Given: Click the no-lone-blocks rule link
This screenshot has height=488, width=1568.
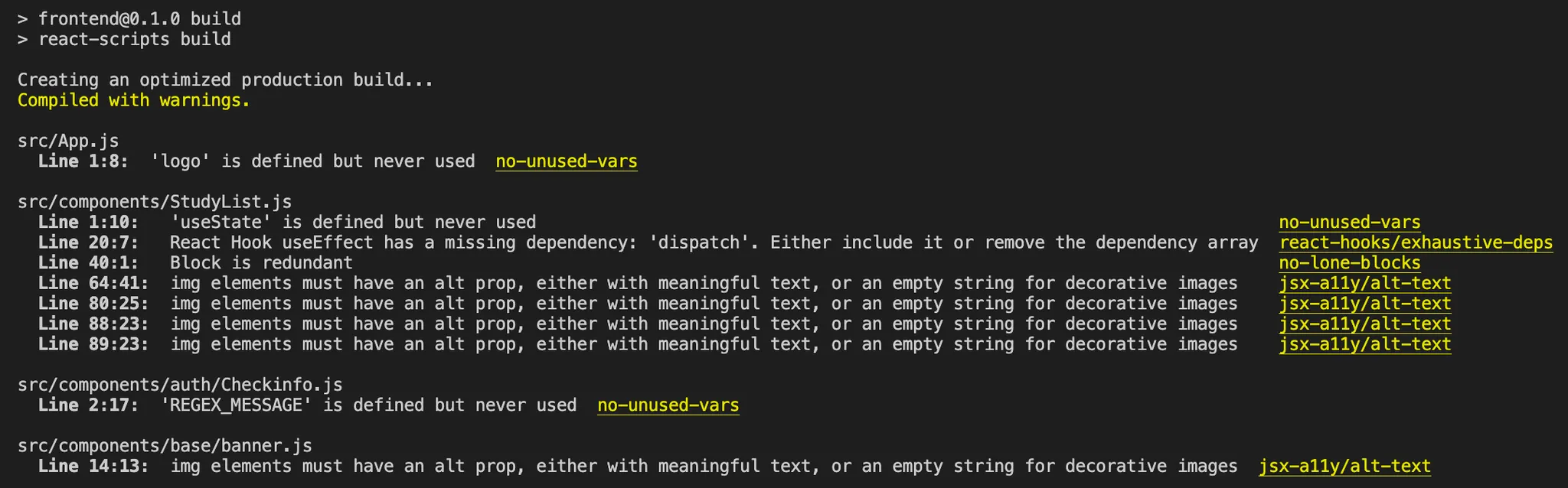Looking at the screenshot, I should (x=1349, y=263).
